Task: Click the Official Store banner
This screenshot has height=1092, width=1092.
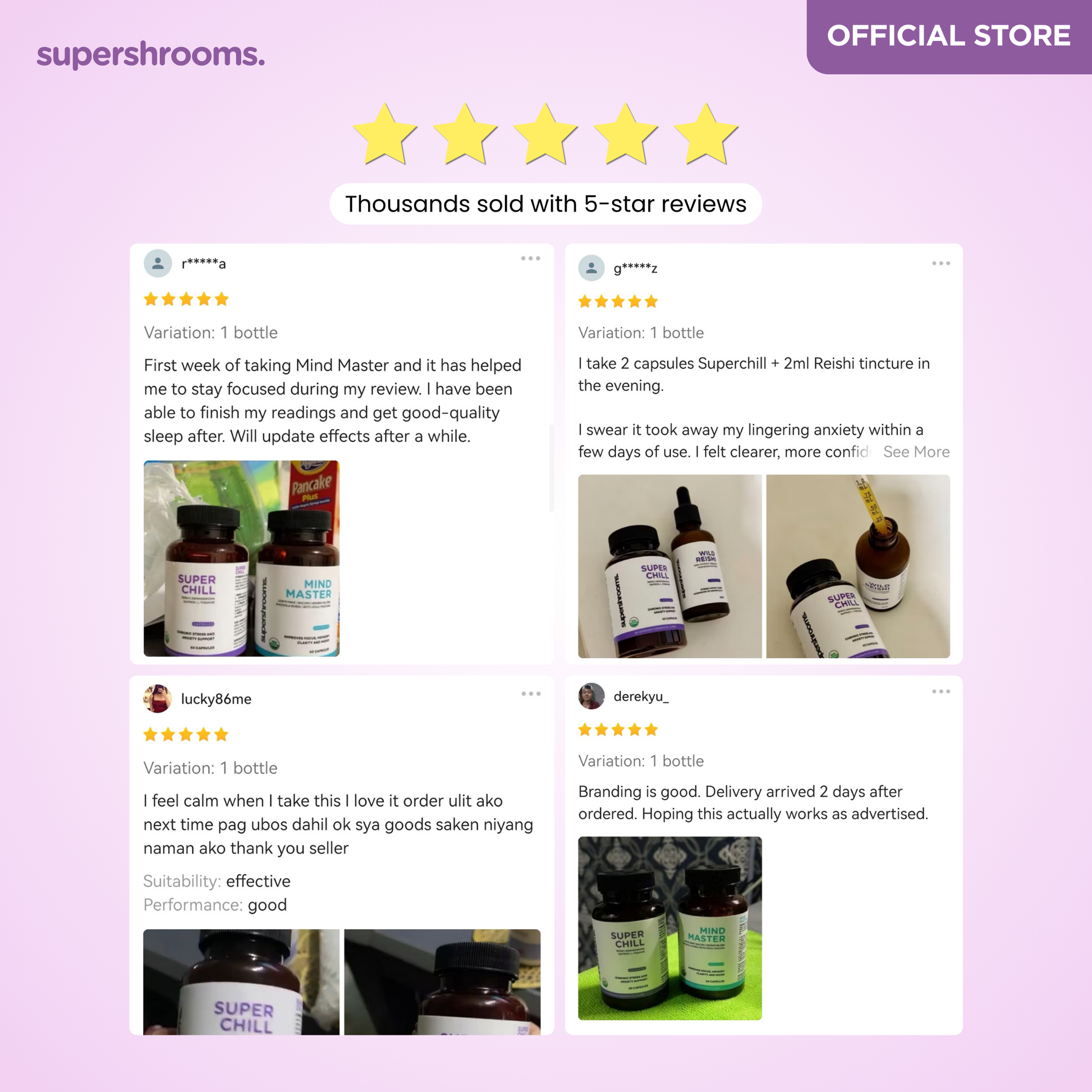Action: (x=949, y=36)
